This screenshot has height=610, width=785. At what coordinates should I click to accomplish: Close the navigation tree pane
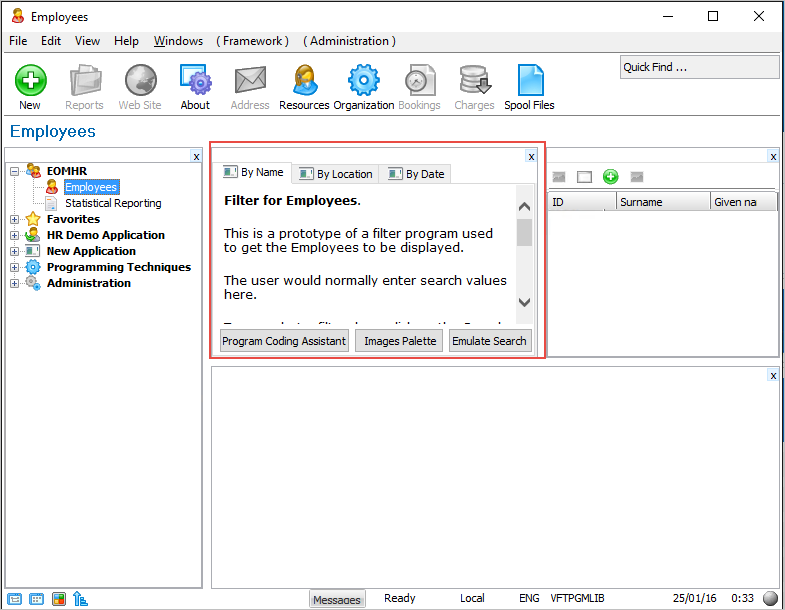pos(196,157)
